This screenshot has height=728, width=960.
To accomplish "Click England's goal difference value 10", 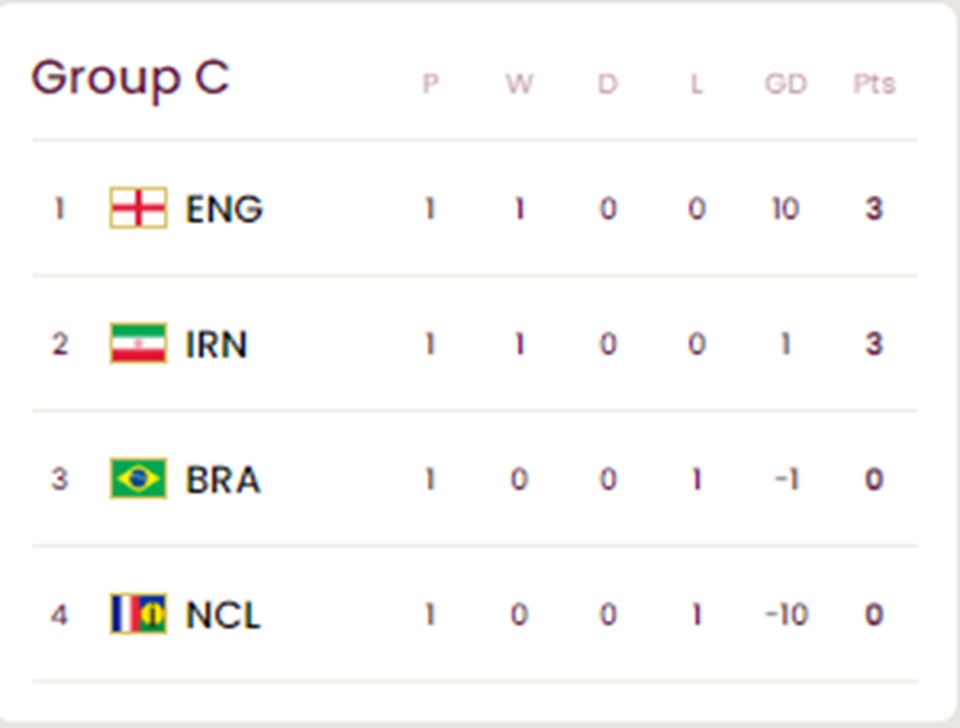I will [786, 209].
